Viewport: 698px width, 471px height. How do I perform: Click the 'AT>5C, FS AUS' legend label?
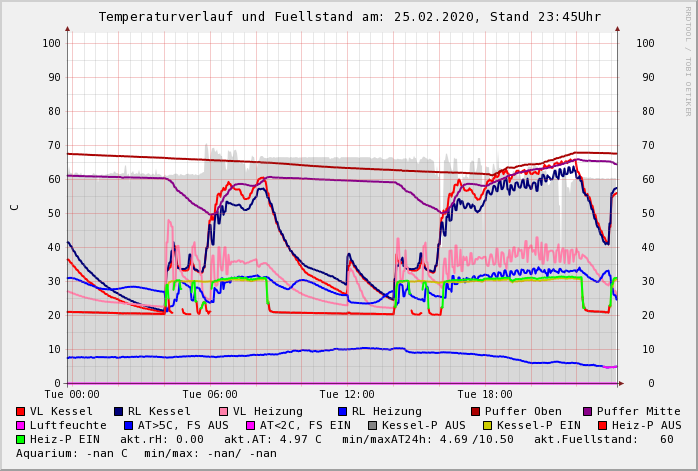[183, 425]
